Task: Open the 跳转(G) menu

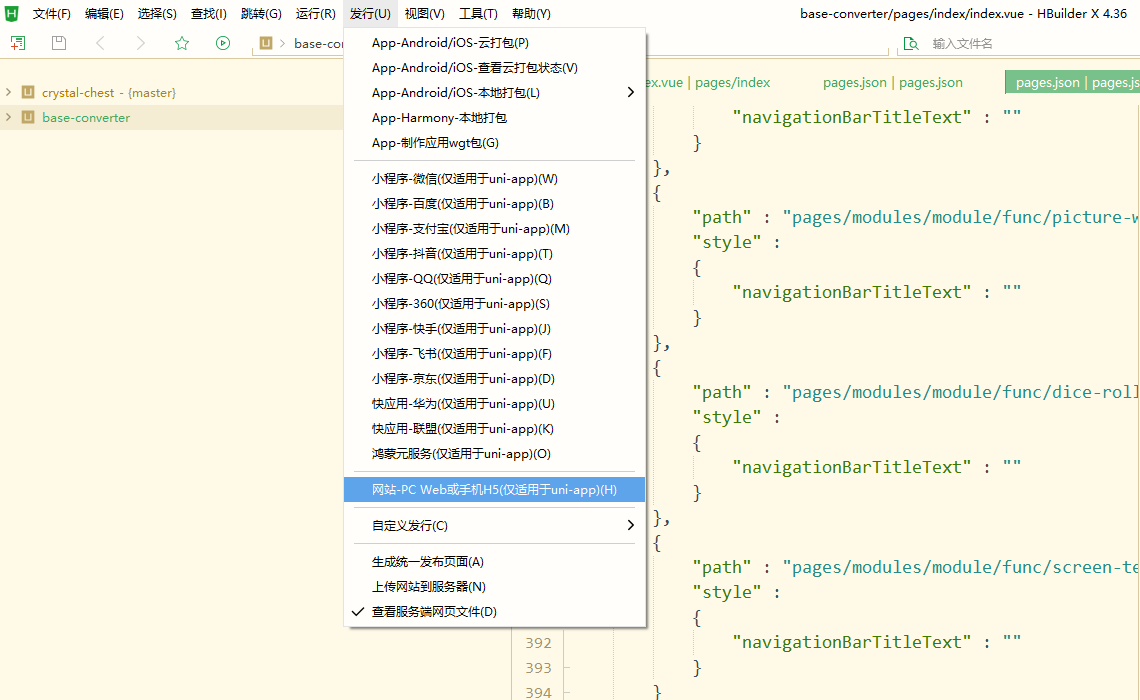Action: tap(261, 14)
